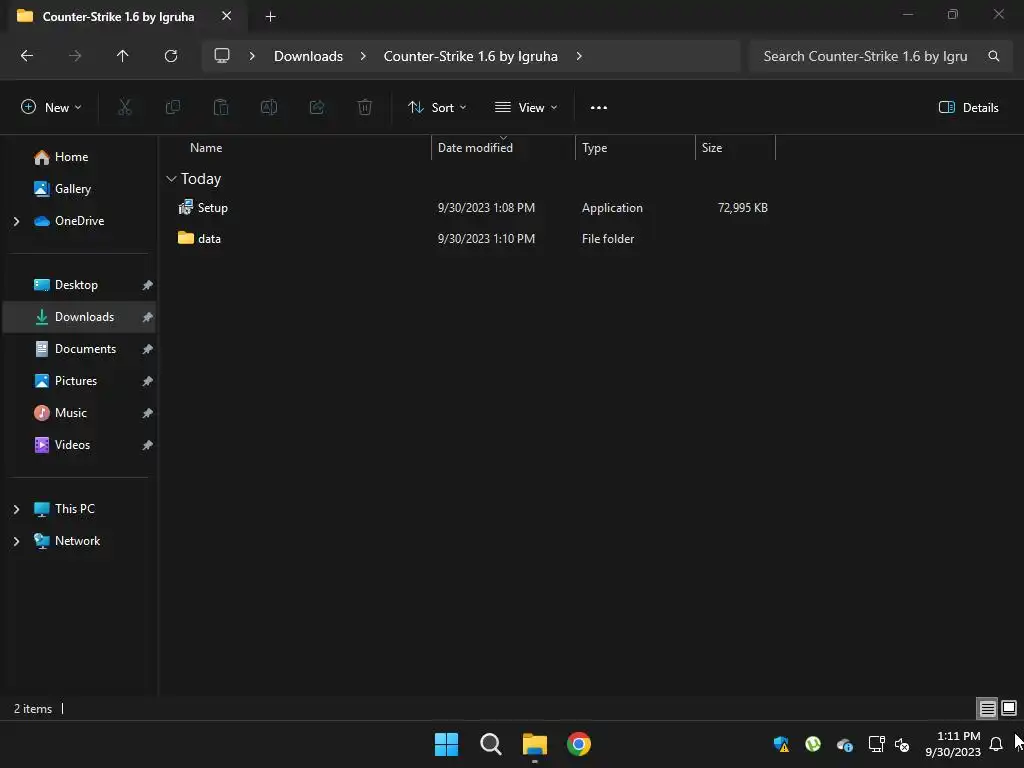The image size is (1024, 768).
Task: Open File Explorer from the taskbar
Action: 535,744
